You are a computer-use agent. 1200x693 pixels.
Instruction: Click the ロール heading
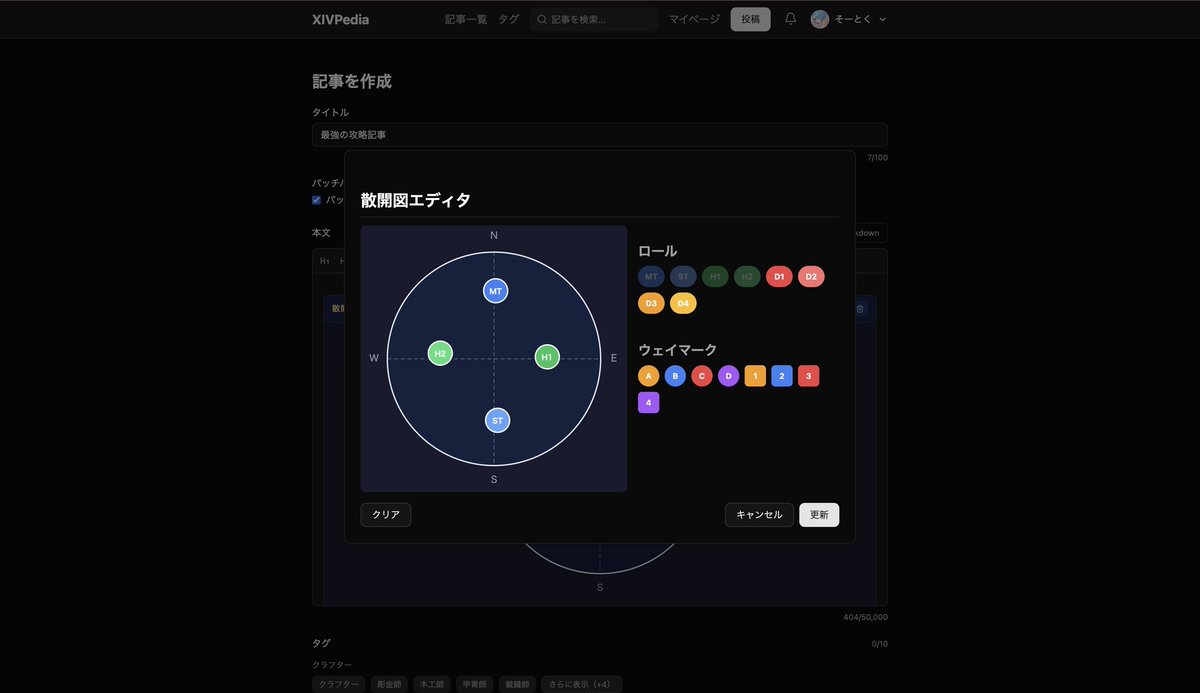658,251
